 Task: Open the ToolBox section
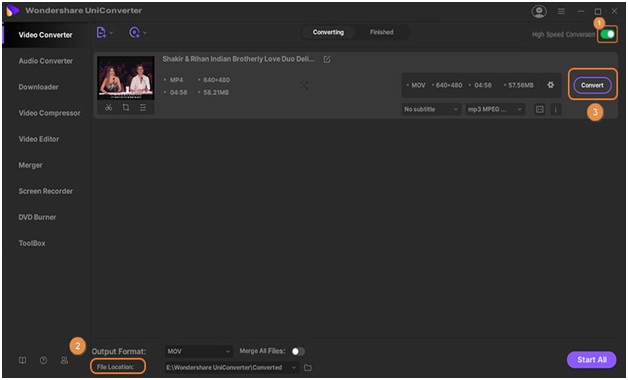click(32, 243)
